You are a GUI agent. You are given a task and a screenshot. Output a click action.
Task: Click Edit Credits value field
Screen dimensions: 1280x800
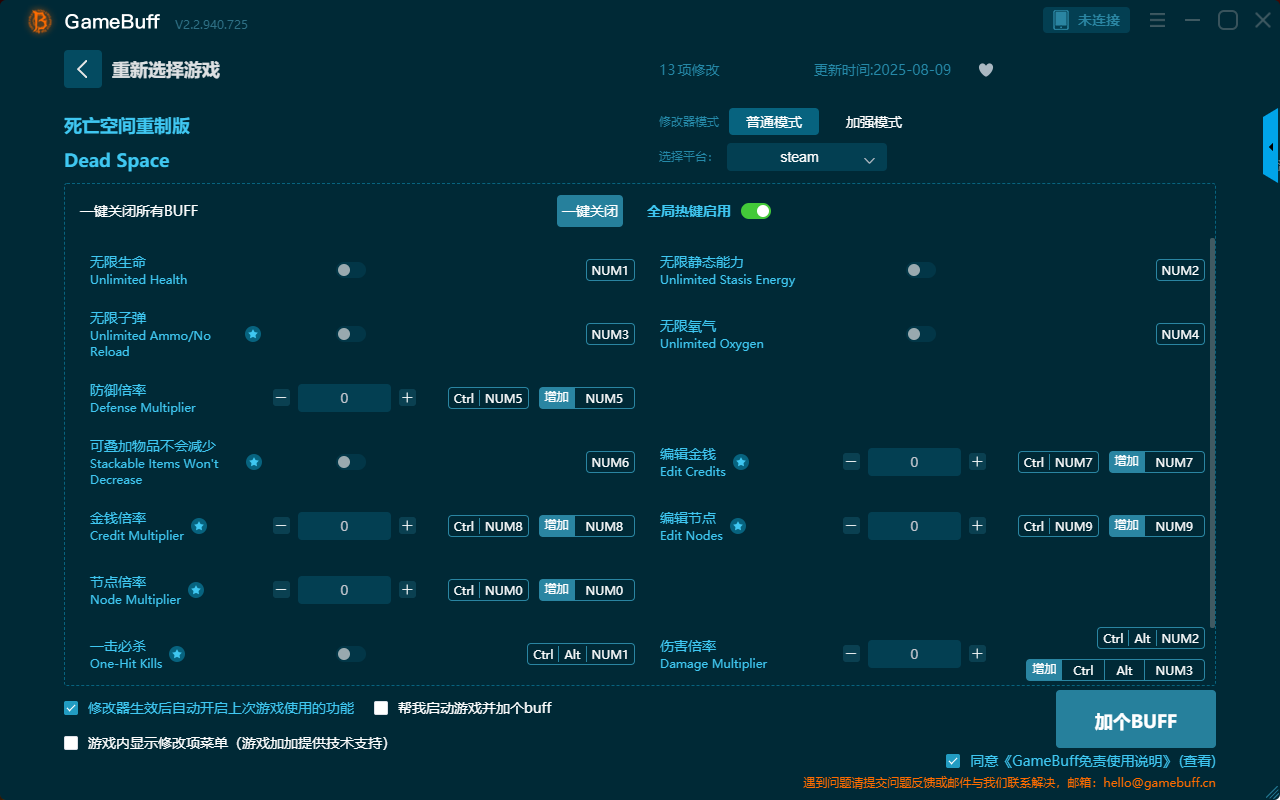point(914,462)
